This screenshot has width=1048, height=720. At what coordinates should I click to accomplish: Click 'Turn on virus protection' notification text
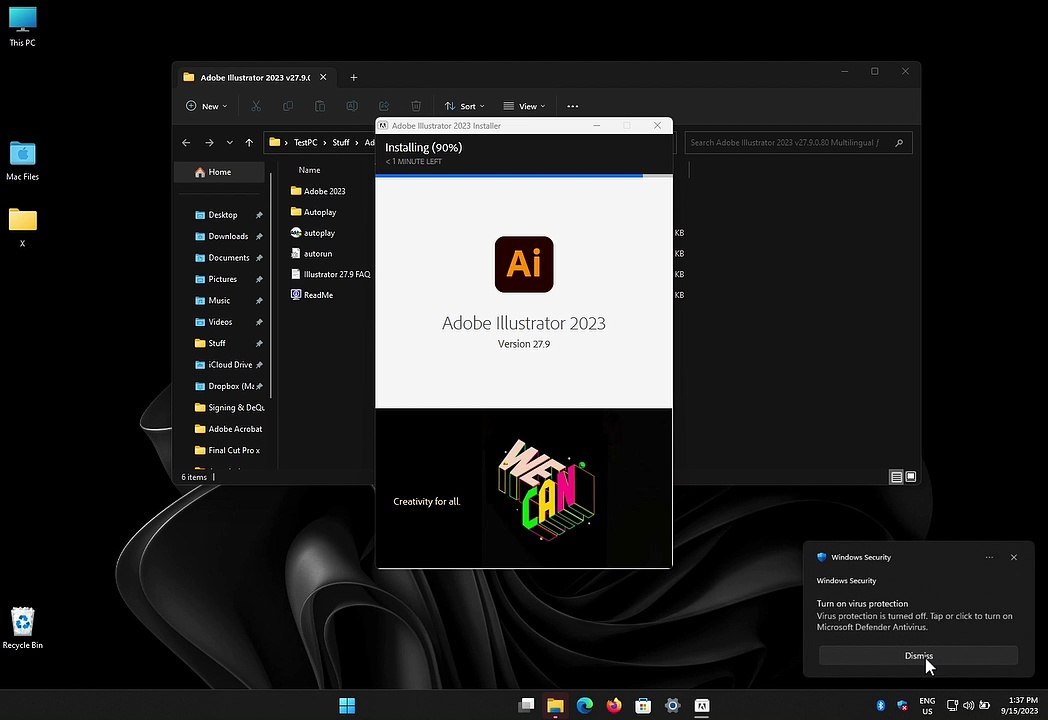862,603
